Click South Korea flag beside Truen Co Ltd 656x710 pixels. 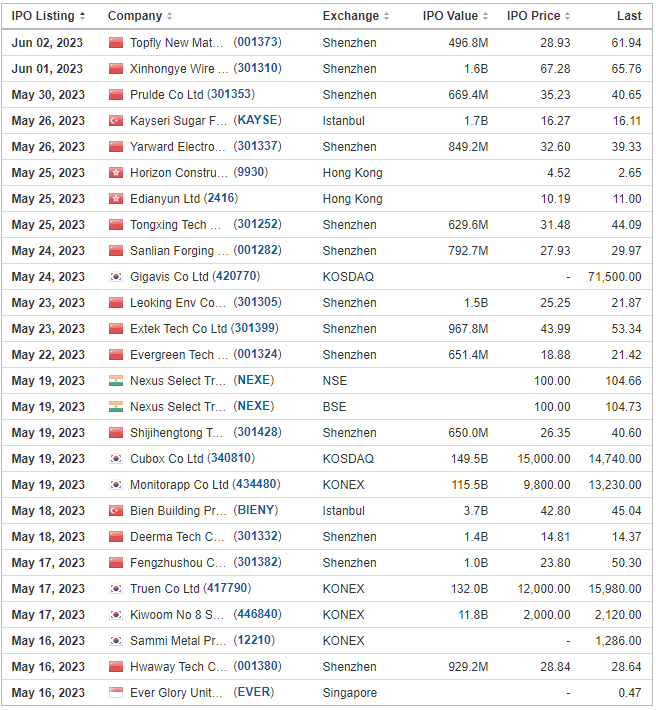(116, 589)
